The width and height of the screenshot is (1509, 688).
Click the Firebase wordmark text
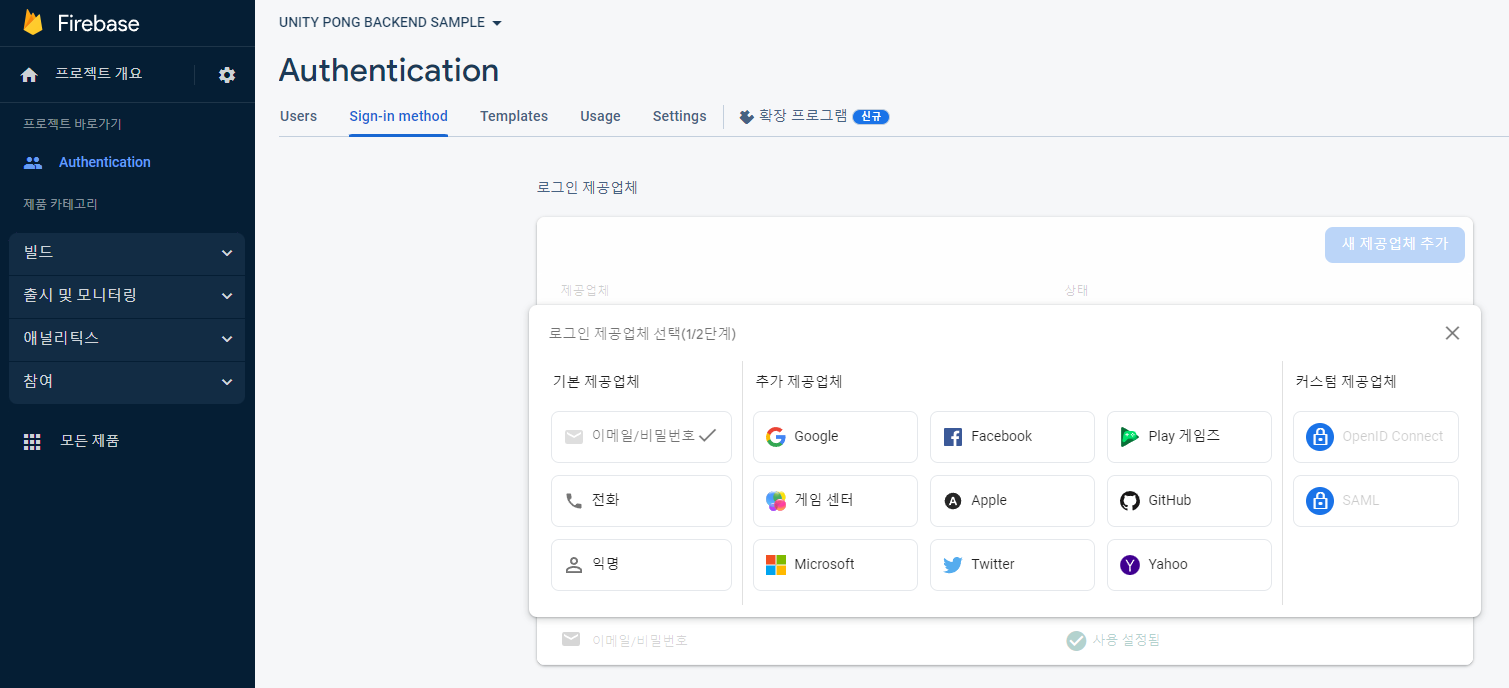tap(98, 23)
